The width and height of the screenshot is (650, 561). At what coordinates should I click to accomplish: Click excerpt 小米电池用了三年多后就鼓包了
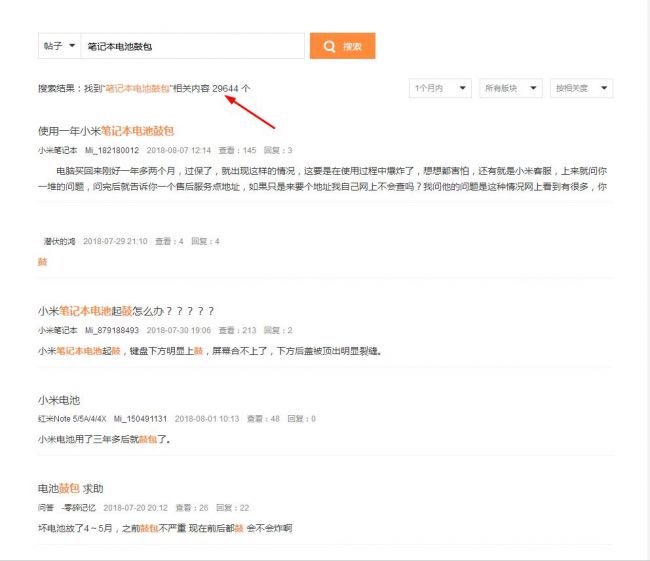104,439
